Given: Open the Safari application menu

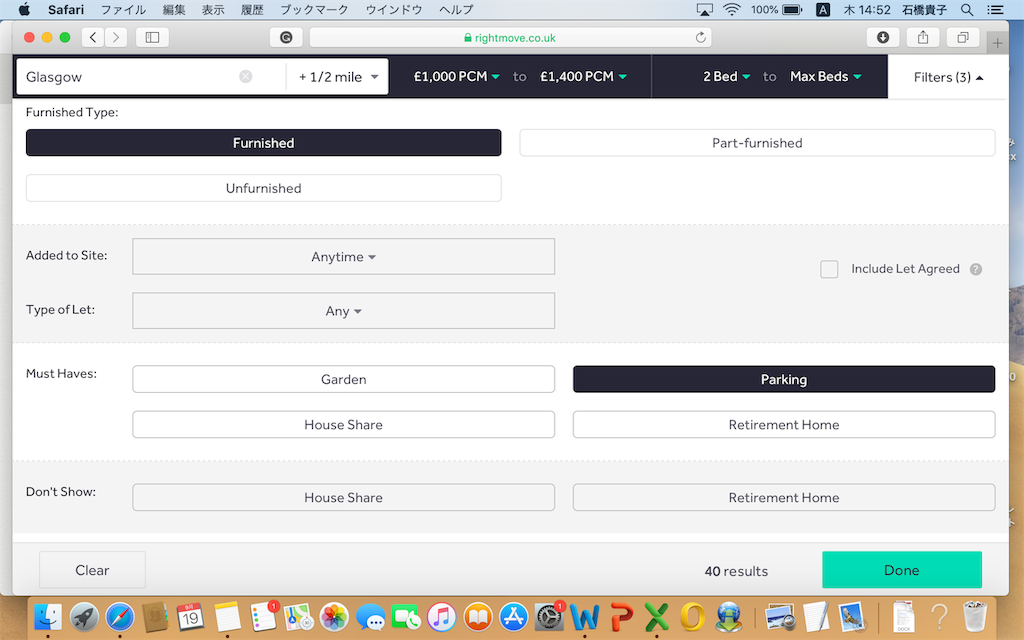Looking at the screenshot, I should click(66, 10).
